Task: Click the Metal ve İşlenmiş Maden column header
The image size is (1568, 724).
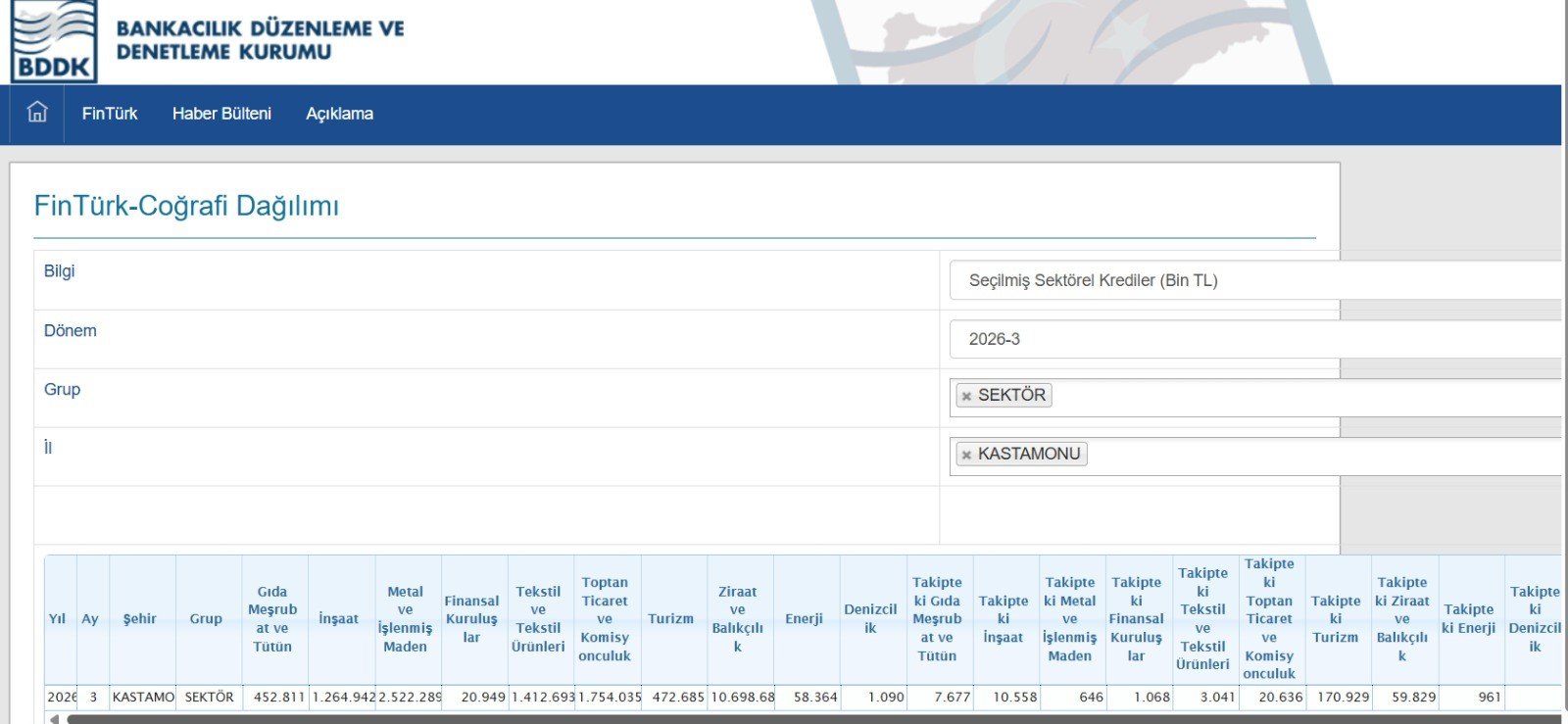Action: (409, 619)
